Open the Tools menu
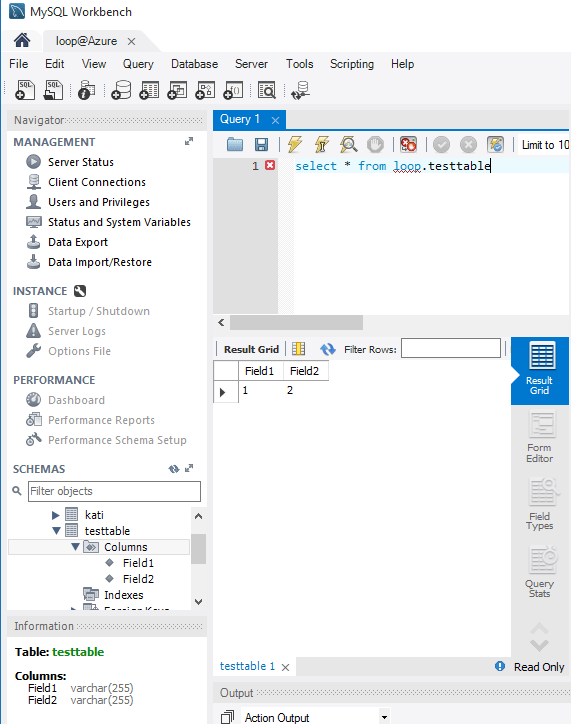Image resolution: width=571 pixels, height=724 pixels. [299, 64]
